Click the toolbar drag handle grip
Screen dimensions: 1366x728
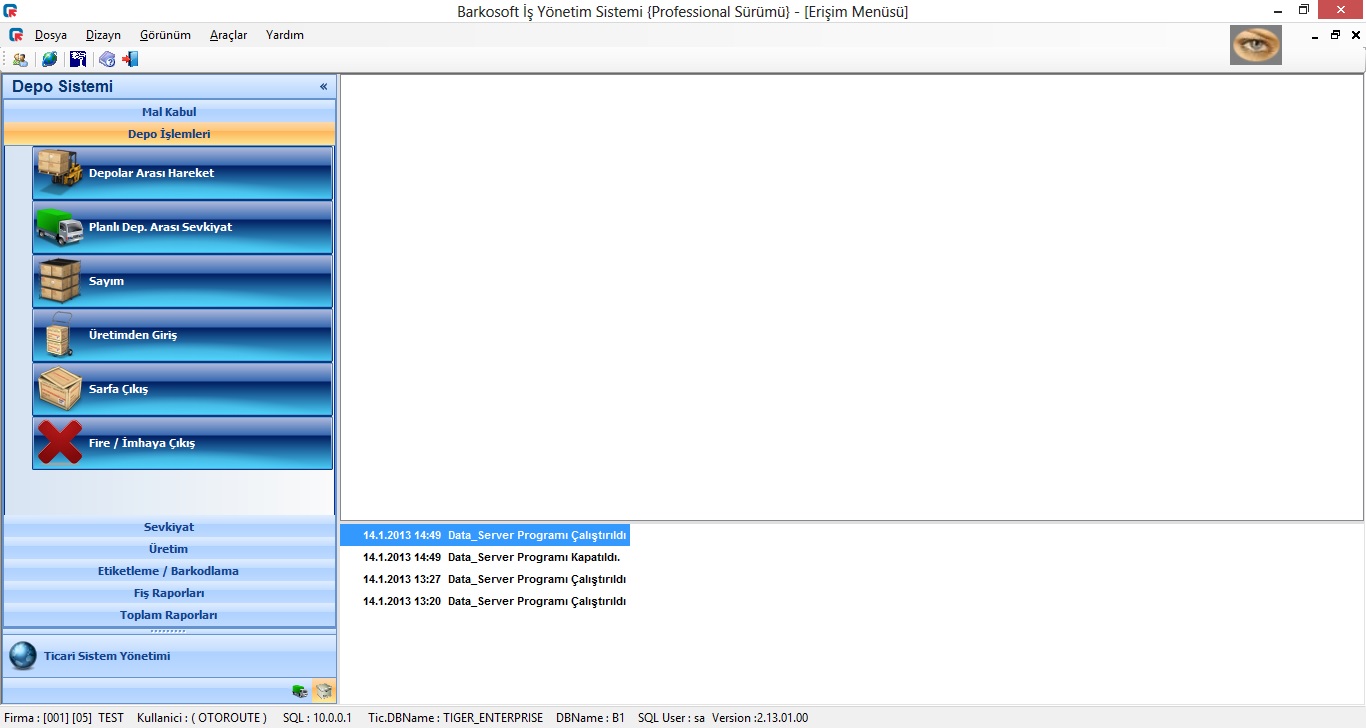click(x=5, y=59)
